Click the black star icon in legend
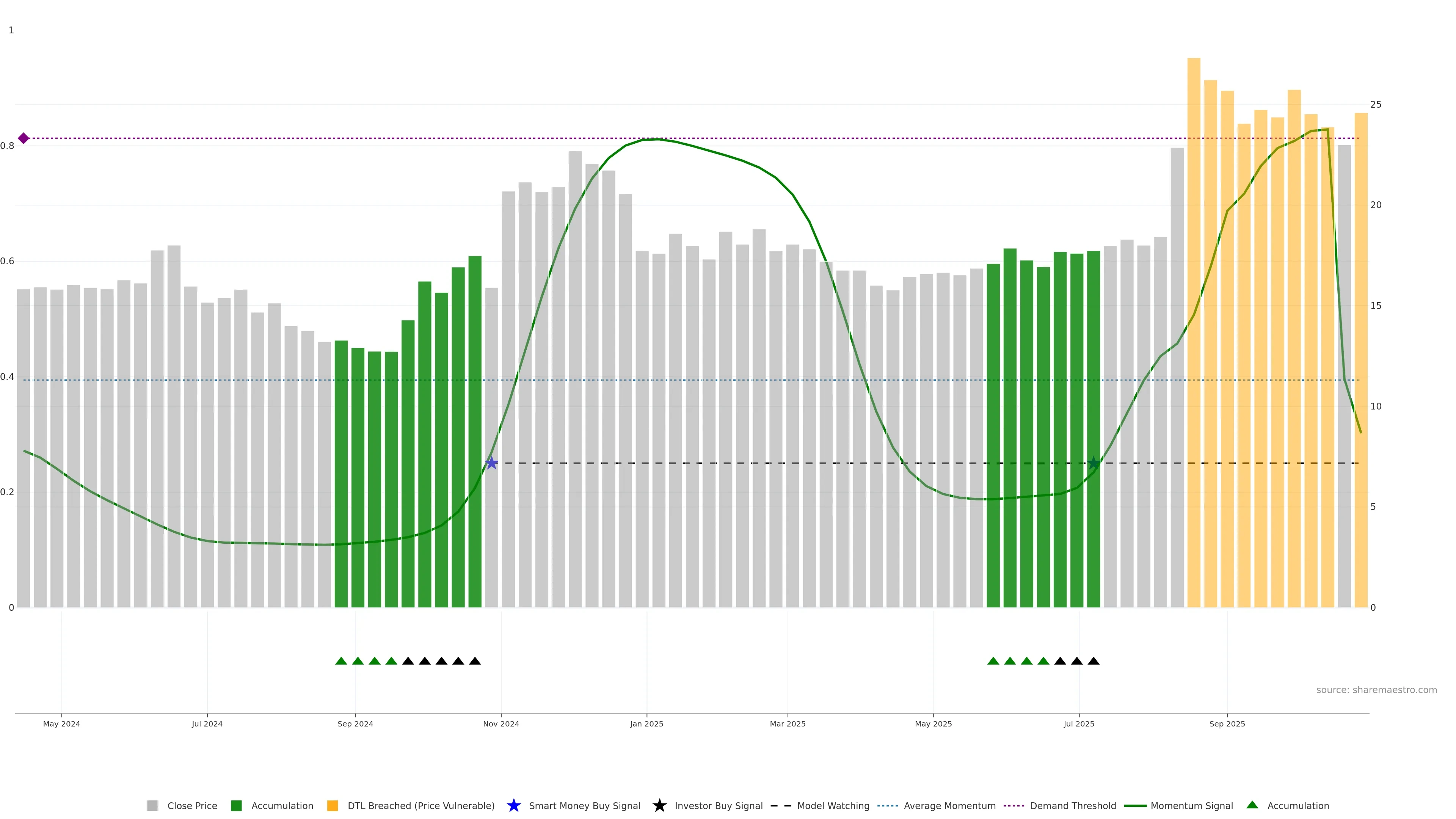This screenshot has height=819, width=1456. pos(659,805)
